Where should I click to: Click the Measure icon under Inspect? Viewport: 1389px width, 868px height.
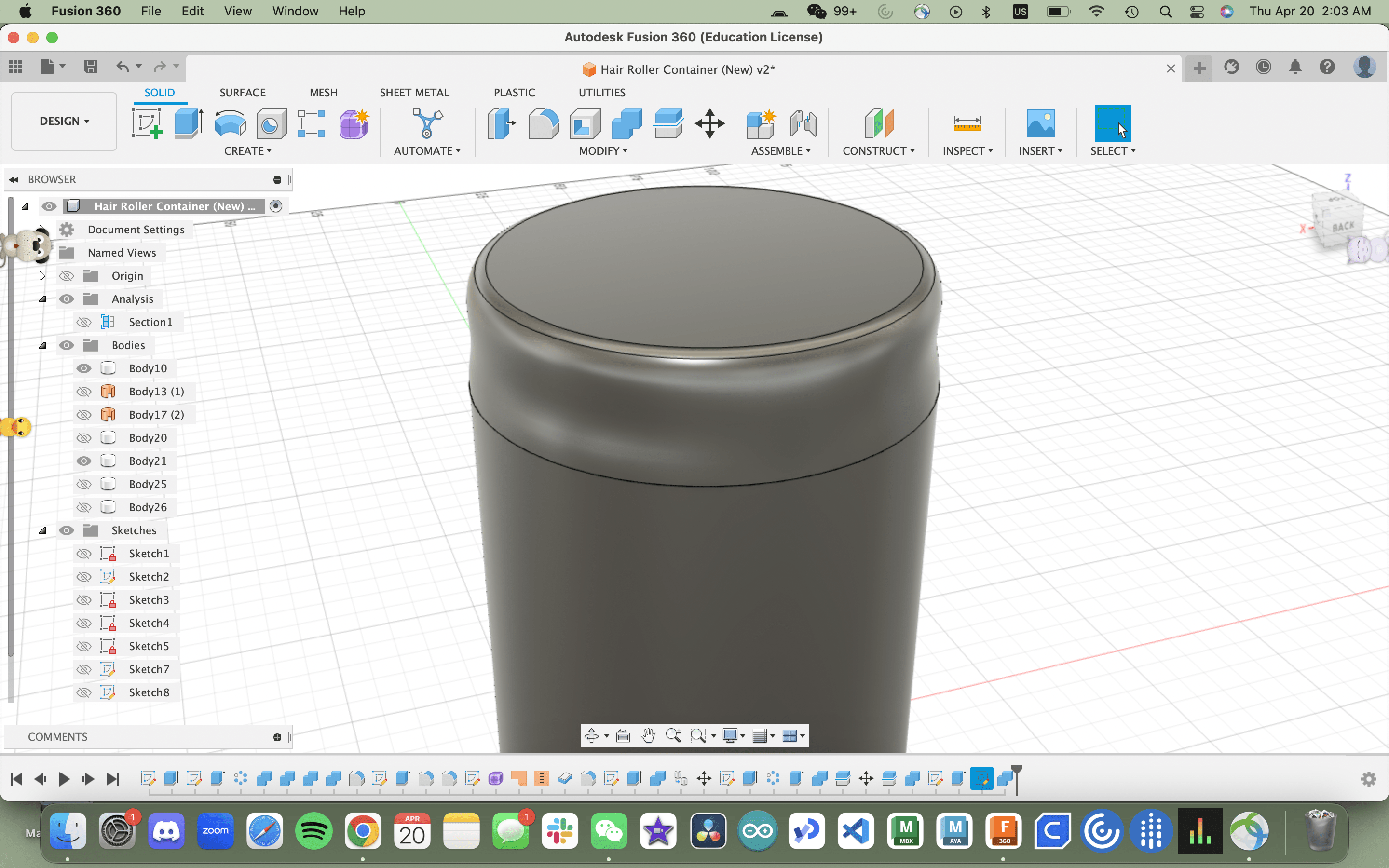[x=967, y=123]
